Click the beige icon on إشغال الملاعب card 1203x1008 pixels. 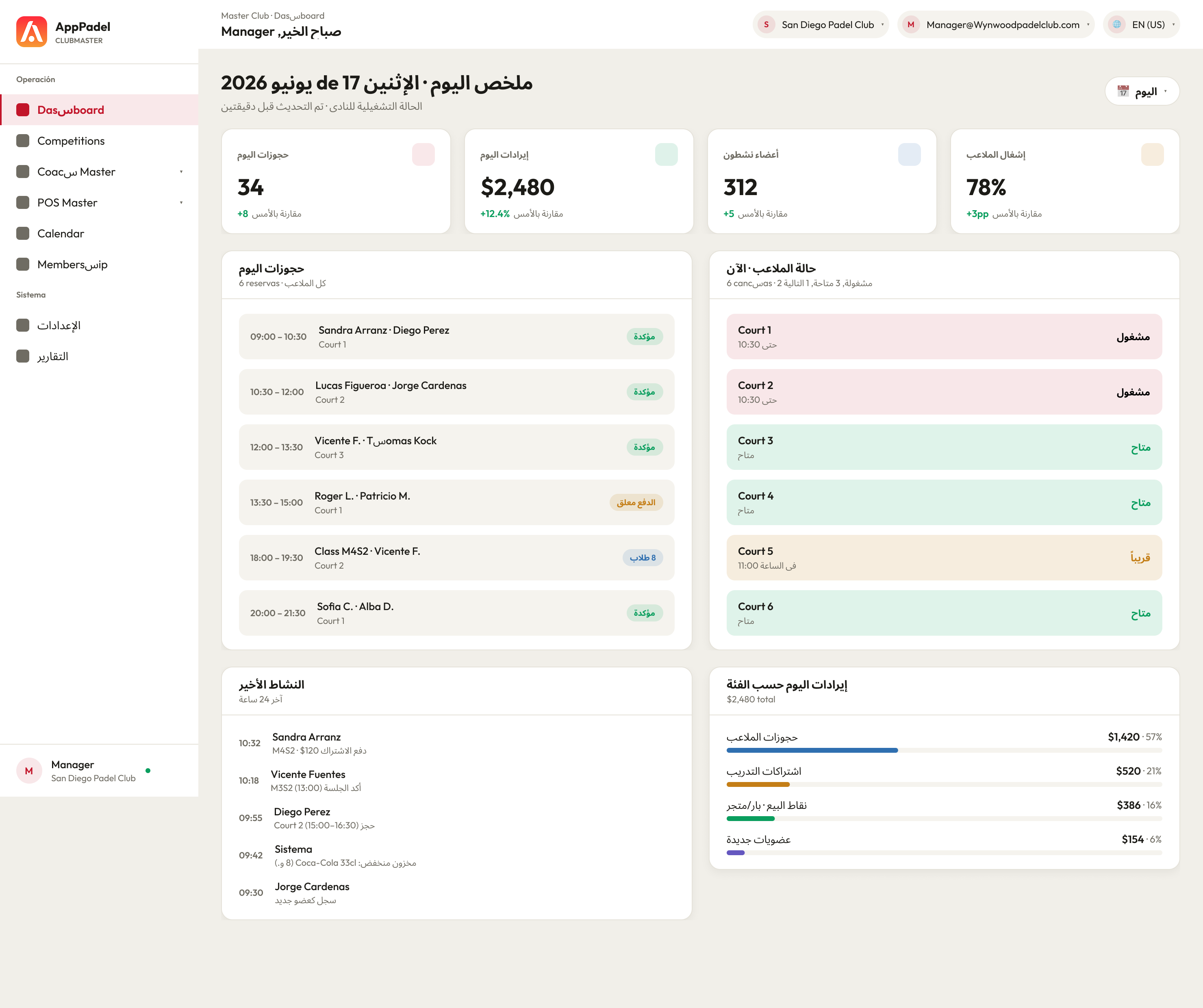pos(1152,155)
